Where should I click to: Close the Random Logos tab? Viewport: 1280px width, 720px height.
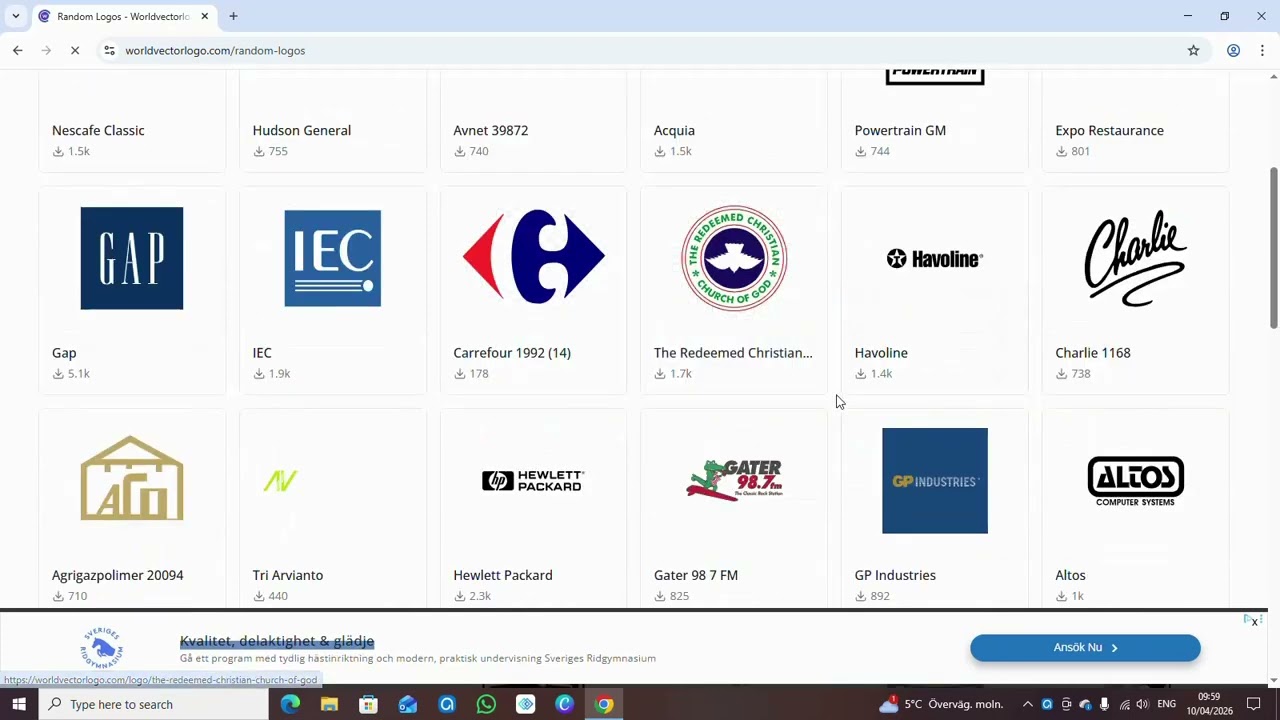205,16
